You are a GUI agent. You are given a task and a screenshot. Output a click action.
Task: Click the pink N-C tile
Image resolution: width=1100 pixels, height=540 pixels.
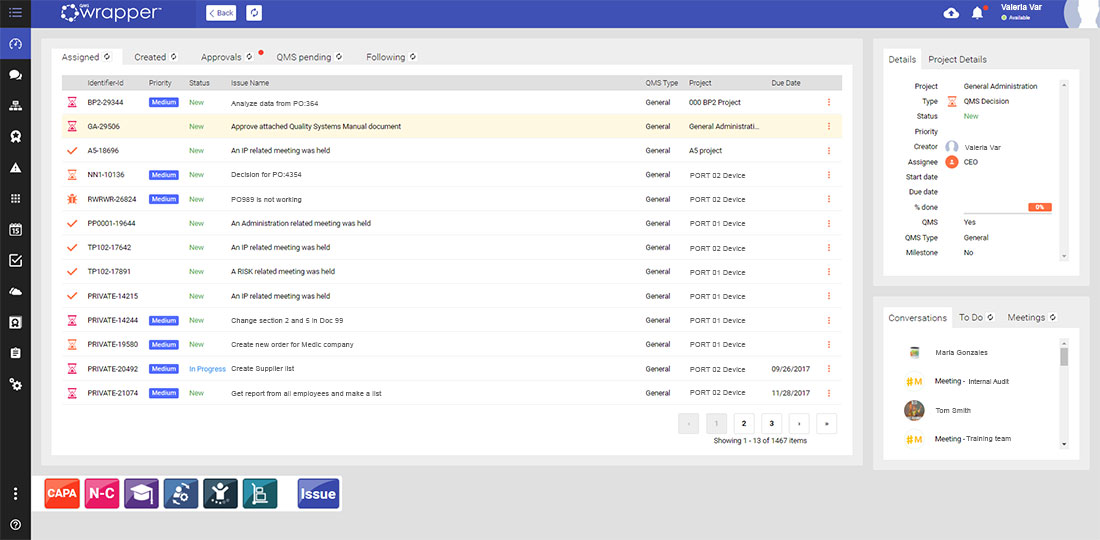click(101, 494)
